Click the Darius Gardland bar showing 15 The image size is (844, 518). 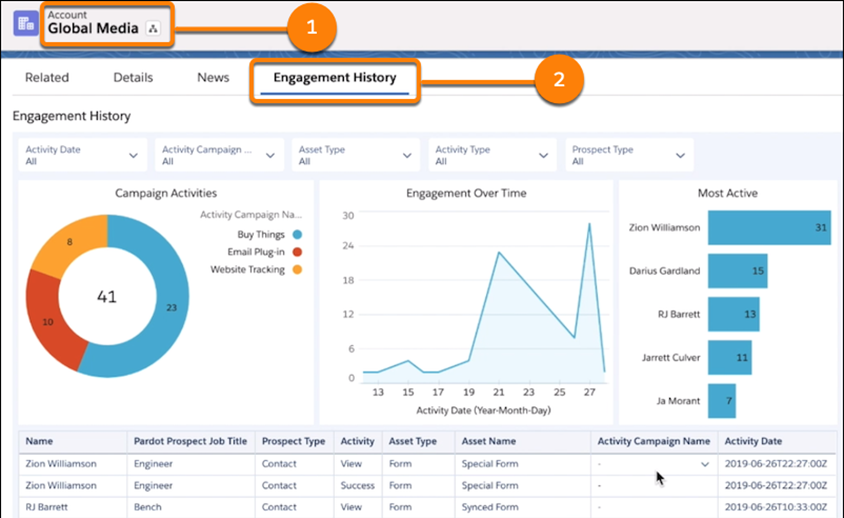point(738,271)
